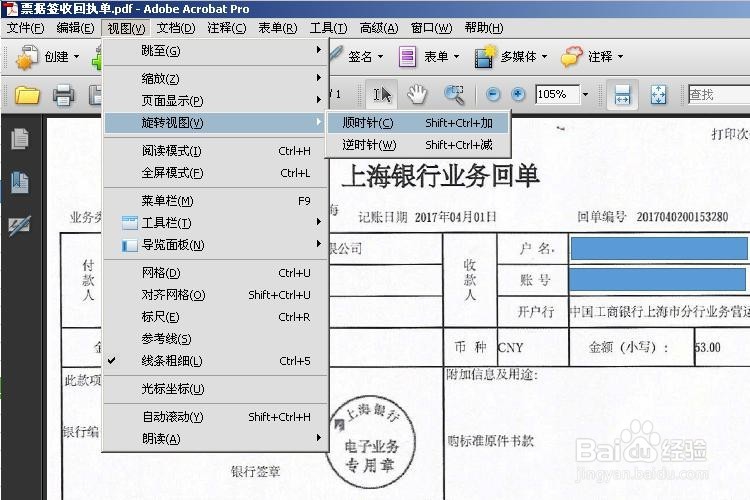The height and width of the screenshot is (500, 750).
Task: Choose the Marquee Zoom magnifier tool
Action: [x=453, y=94]
